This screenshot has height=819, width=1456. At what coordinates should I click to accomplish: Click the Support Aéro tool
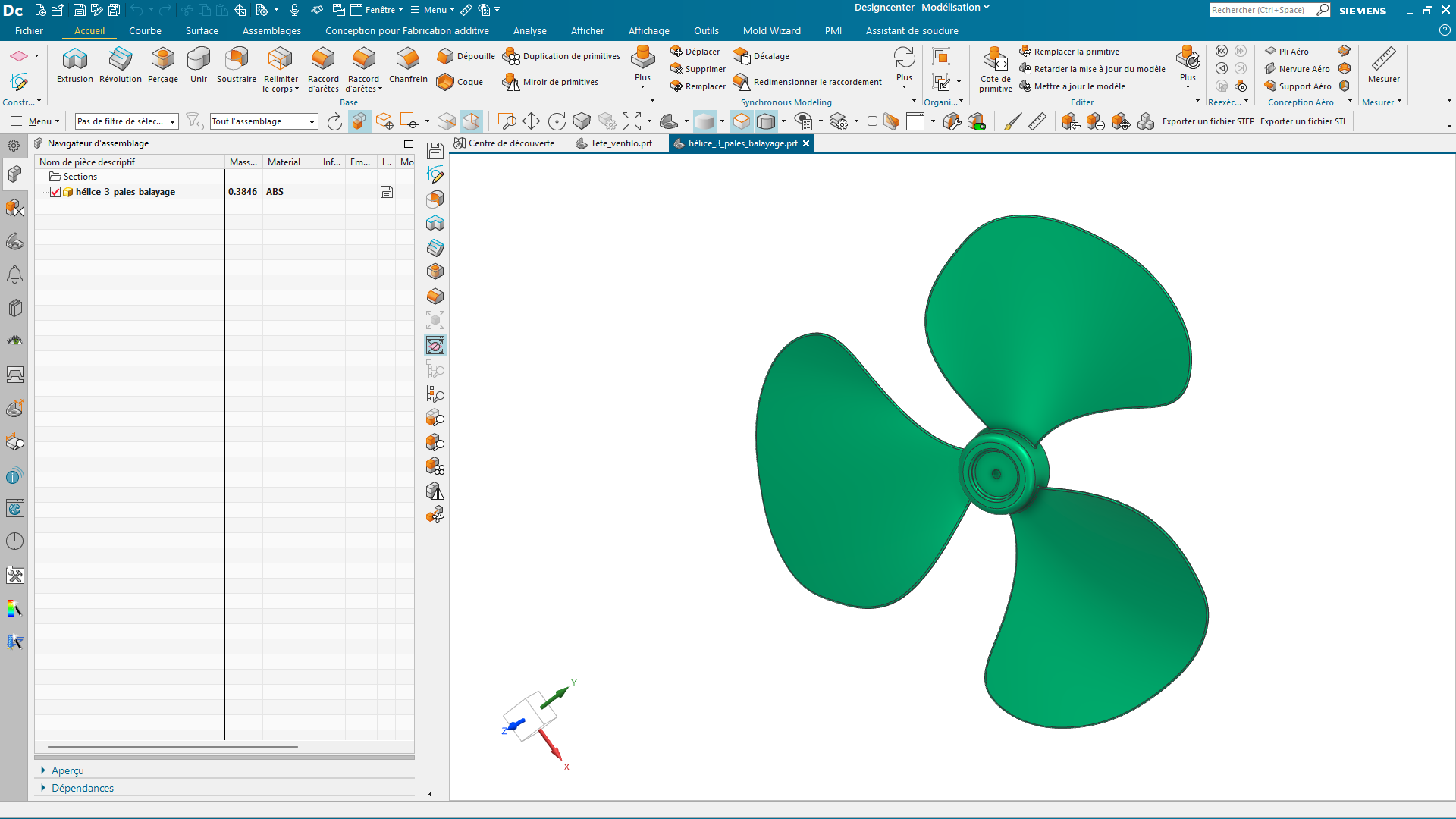pyautogui.click(x=1298, y=86)
